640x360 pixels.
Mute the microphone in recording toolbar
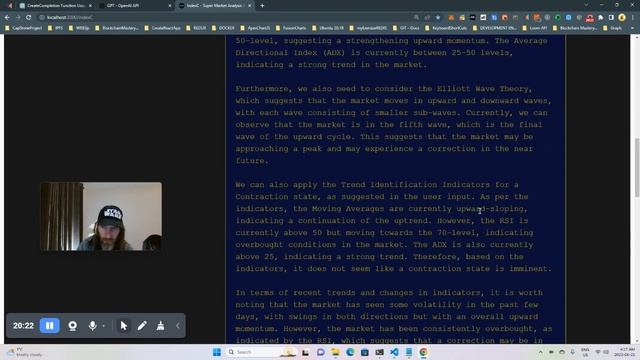(93, 326)
